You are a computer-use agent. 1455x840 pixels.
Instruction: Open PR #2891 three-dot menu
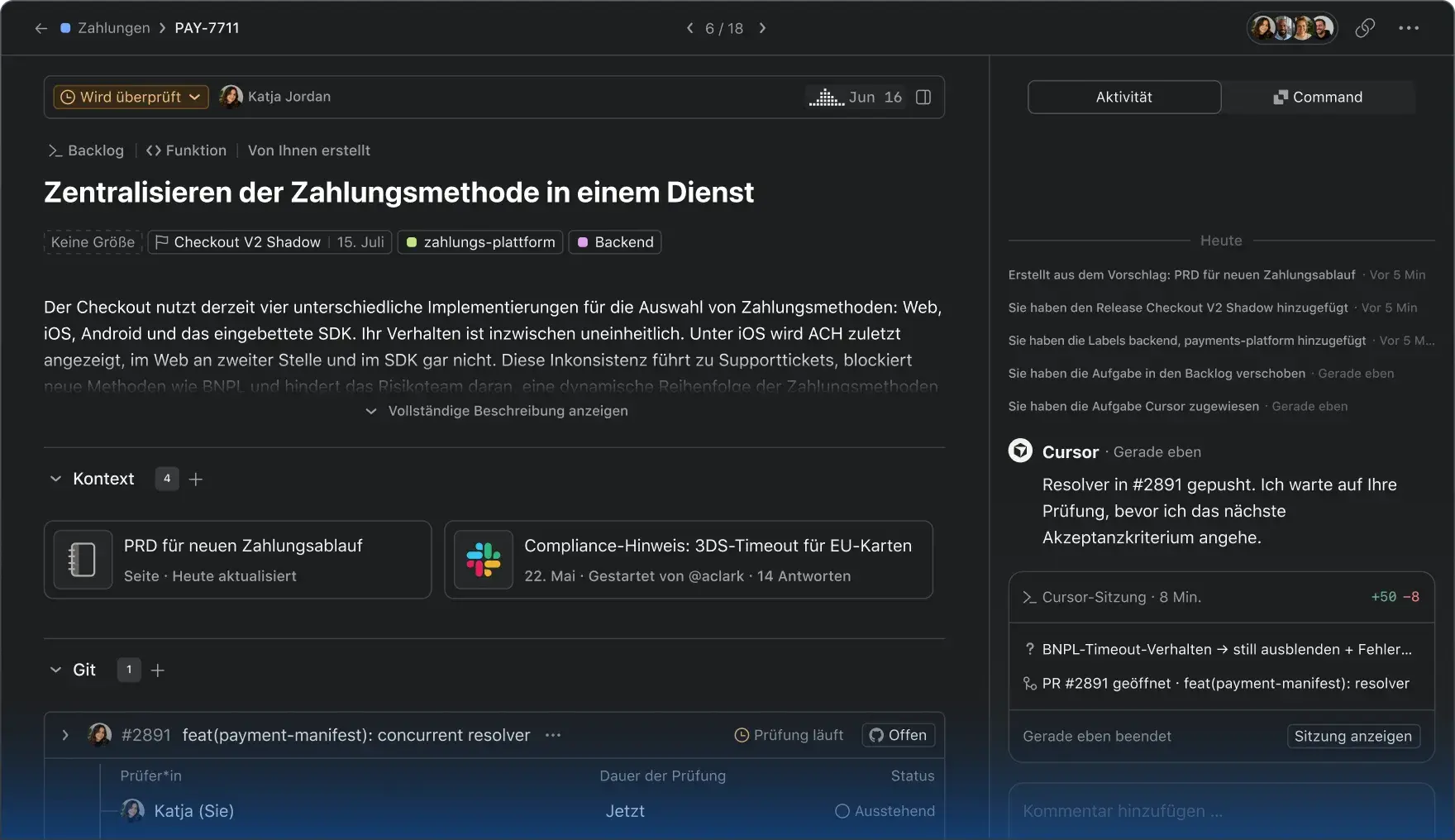553,735
